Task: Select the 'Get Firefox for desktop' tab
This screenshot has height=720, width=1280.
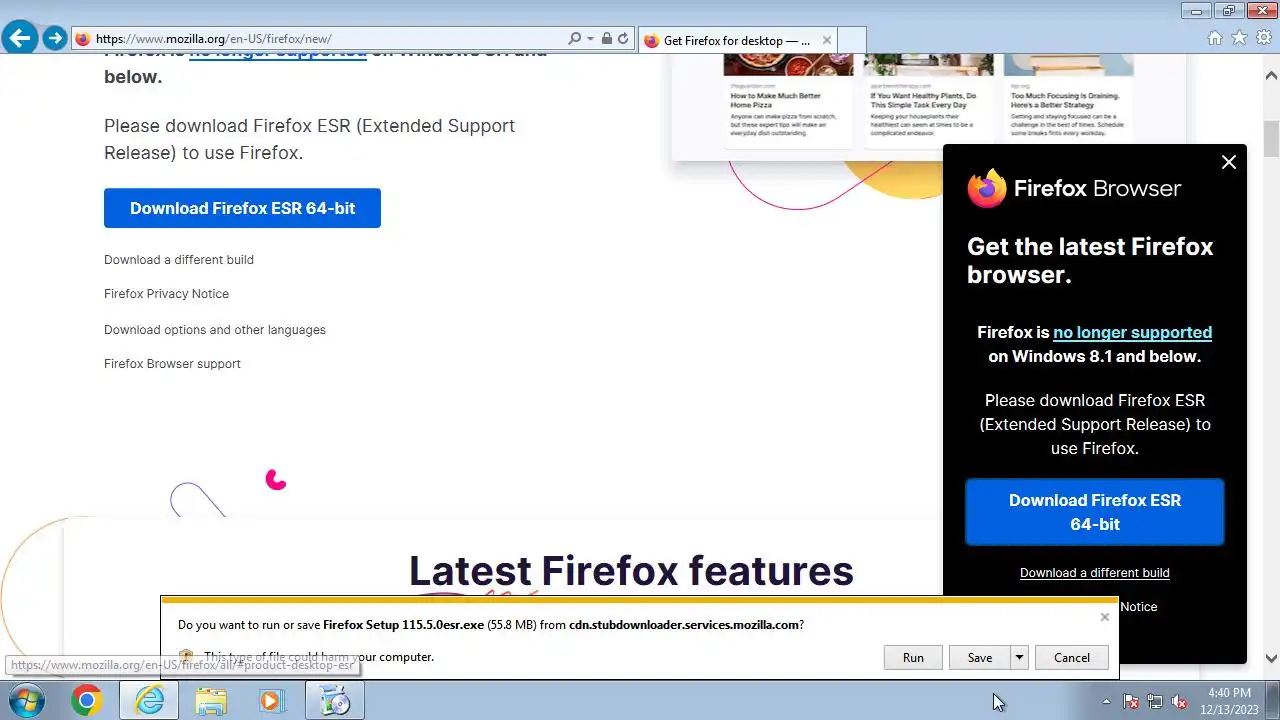Action: (x=737, y=40)
